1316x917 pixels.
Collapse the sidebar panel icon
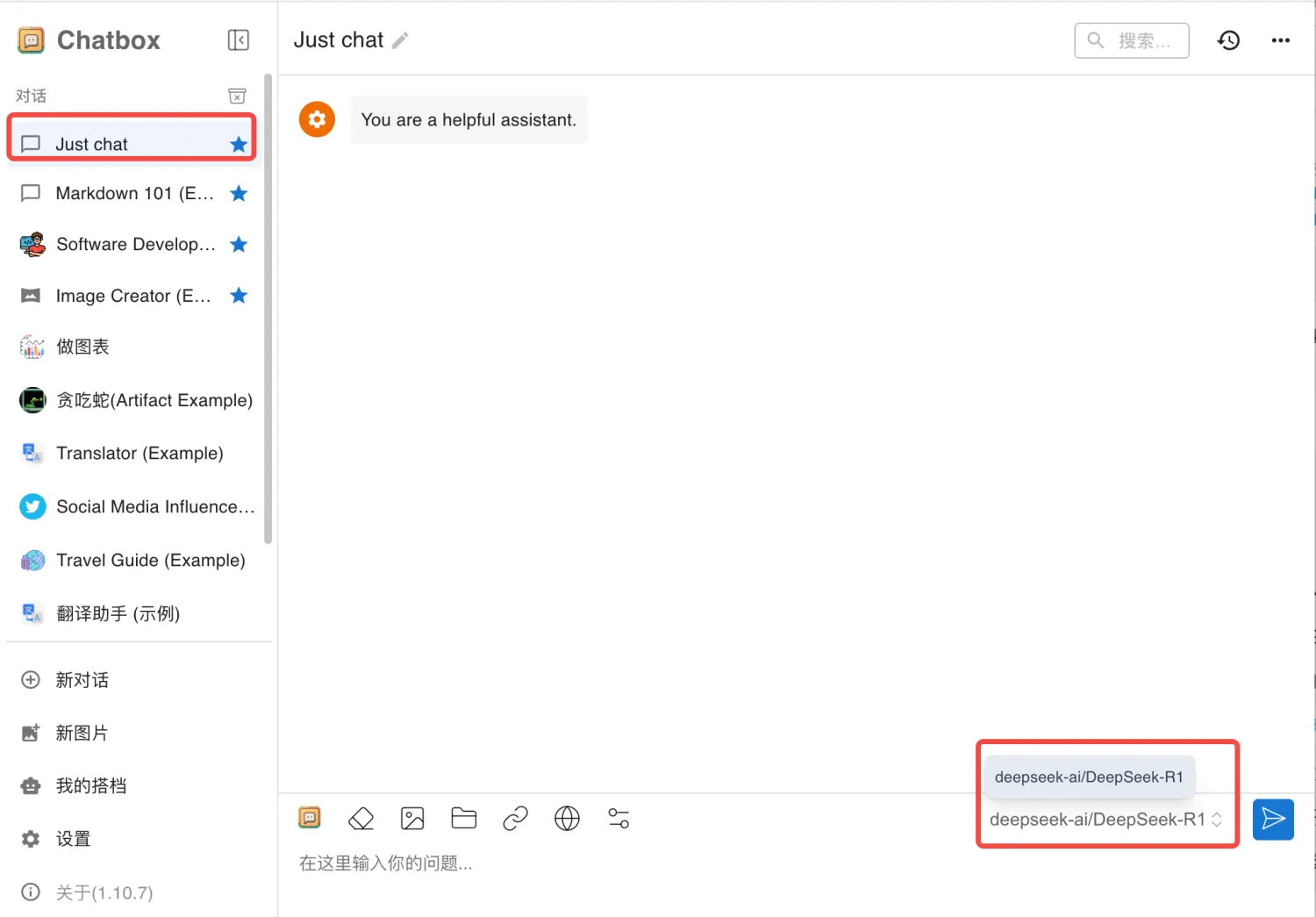coord(238,40)
